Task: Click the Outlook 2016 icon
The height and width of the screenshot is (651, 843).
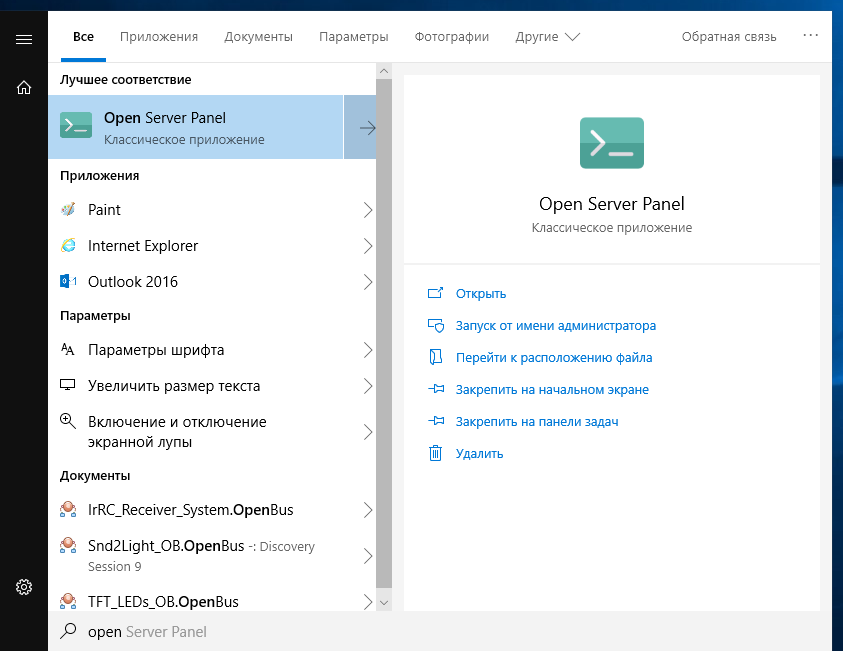Action: (x=68, y=281)
